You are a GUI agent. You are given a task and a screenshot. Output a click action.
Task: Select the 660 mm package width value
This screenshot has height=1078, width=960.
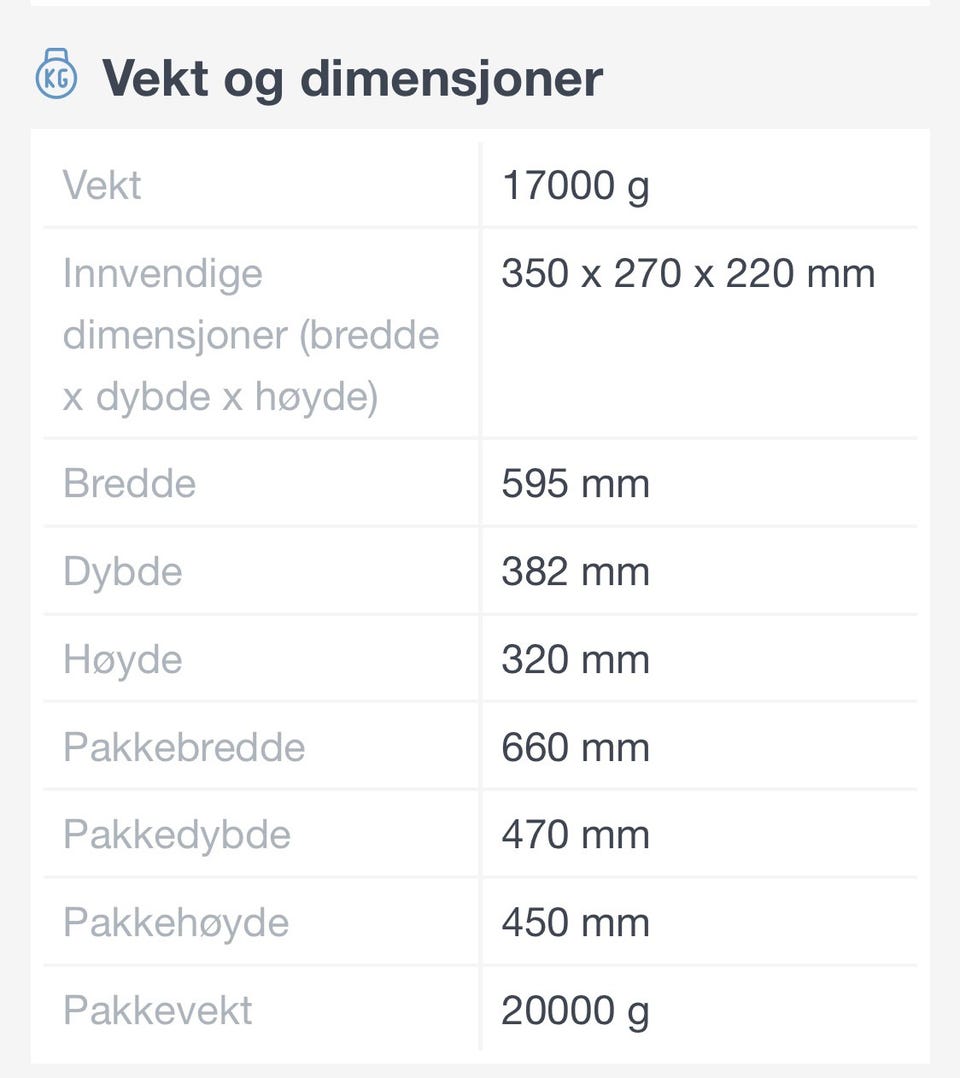click(x=575, y=748)
